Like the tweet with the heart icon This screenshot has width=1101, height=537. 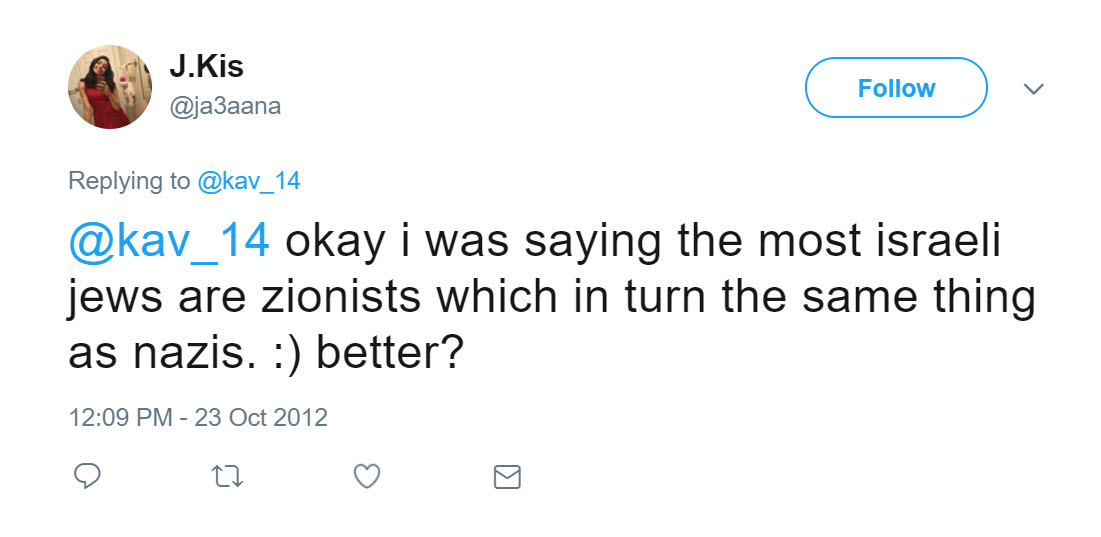pyautogui.click(x=367, y=476)
